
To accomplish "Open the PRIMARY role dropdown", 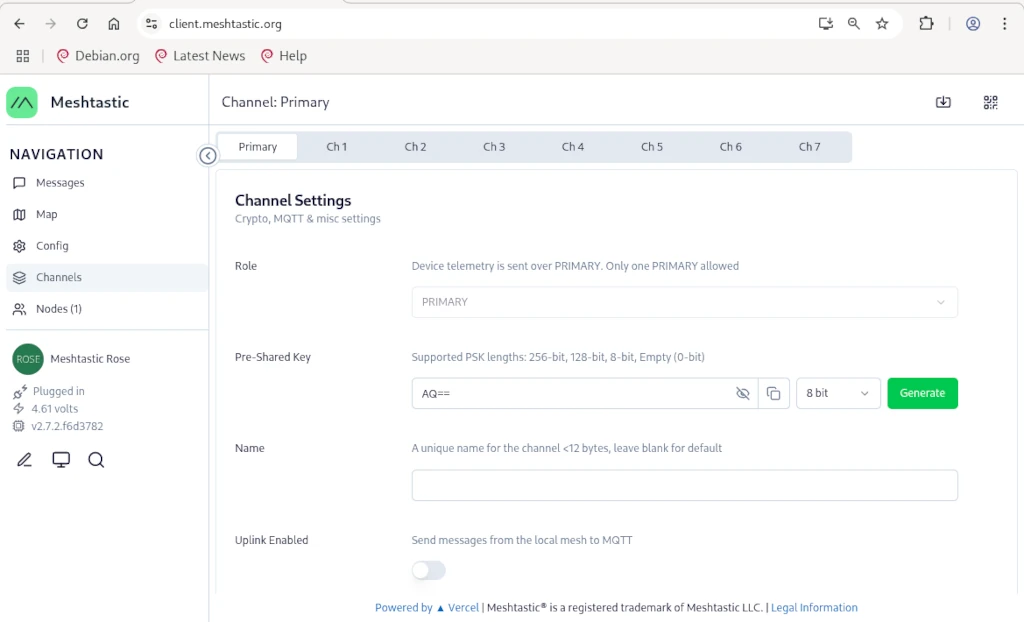I will 684,302.
